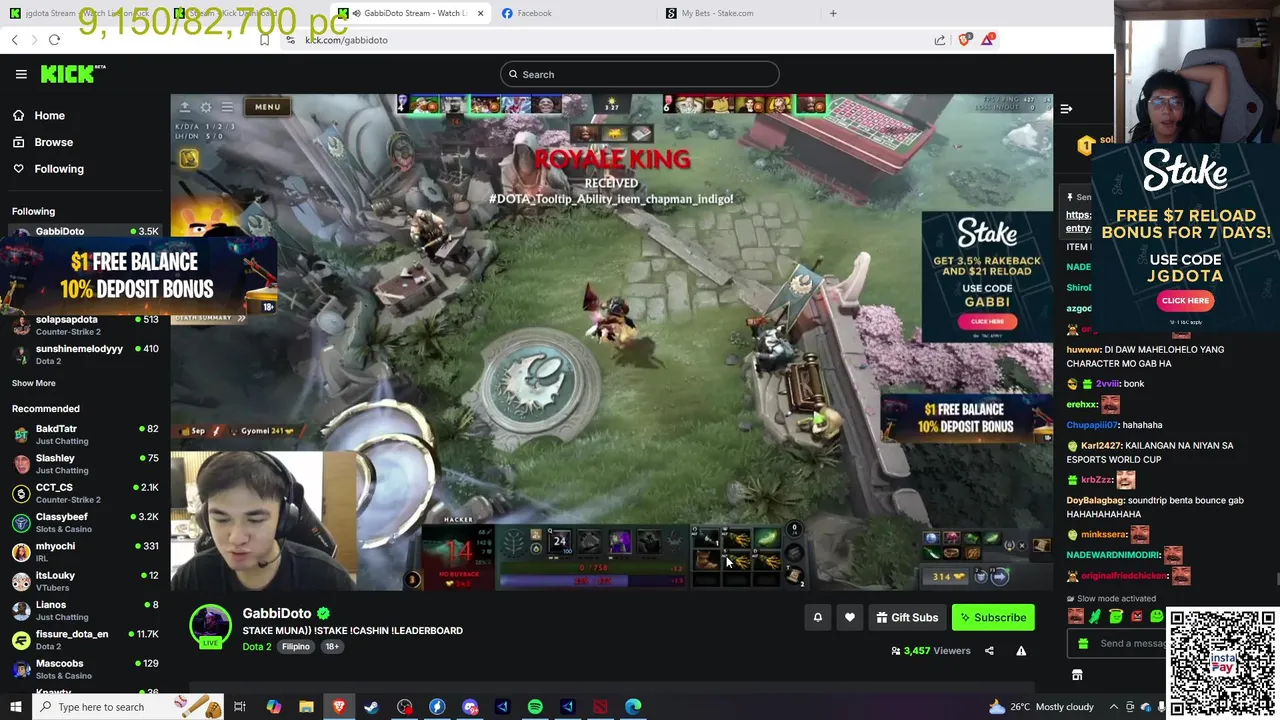Open recommended channel itsLouky
Viewport: 1280px width, 720px height.
pyautogui.click(x=85, y=581)
